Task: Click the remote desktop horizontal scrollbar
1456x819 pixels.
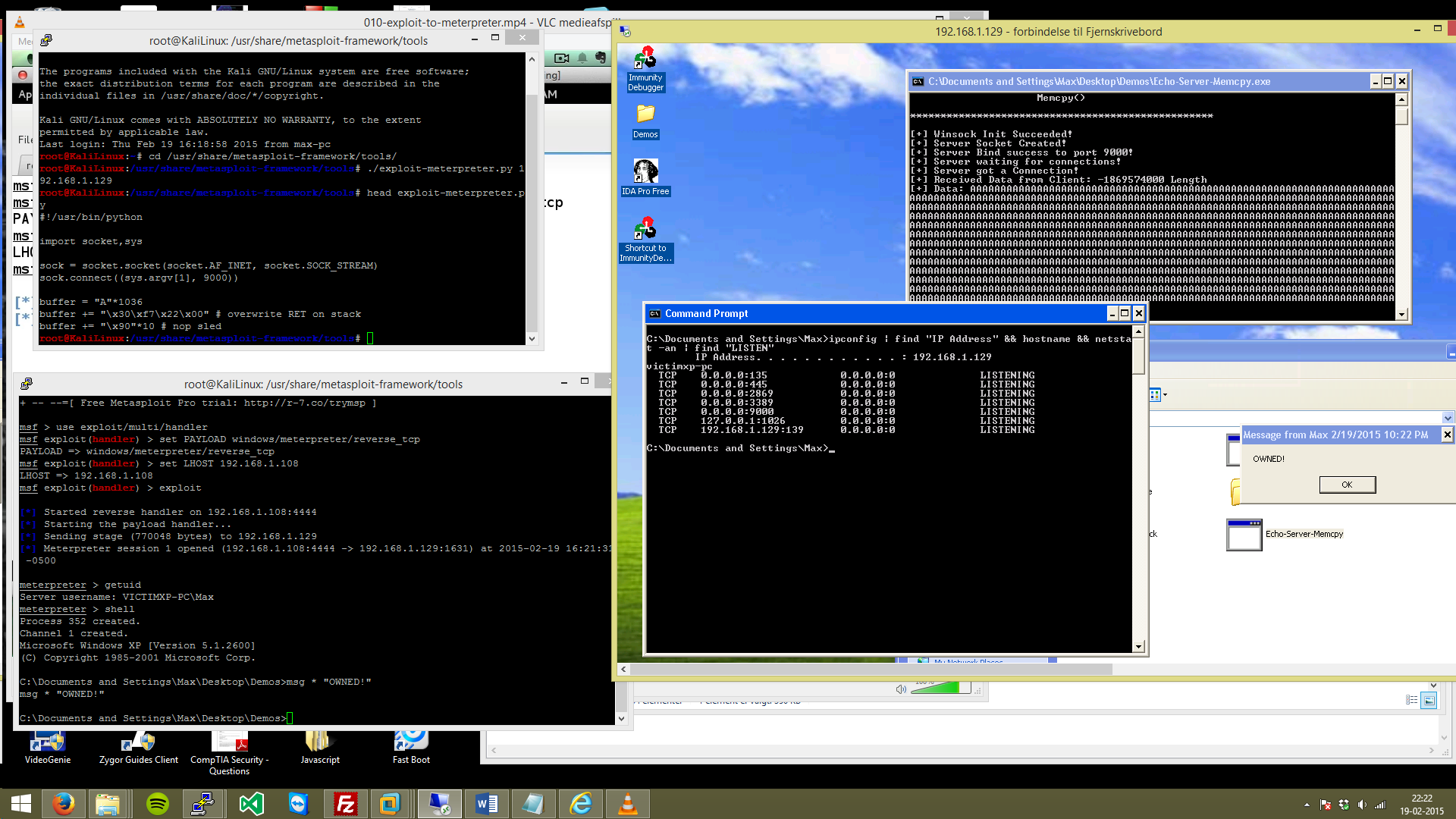Action: 871,669
